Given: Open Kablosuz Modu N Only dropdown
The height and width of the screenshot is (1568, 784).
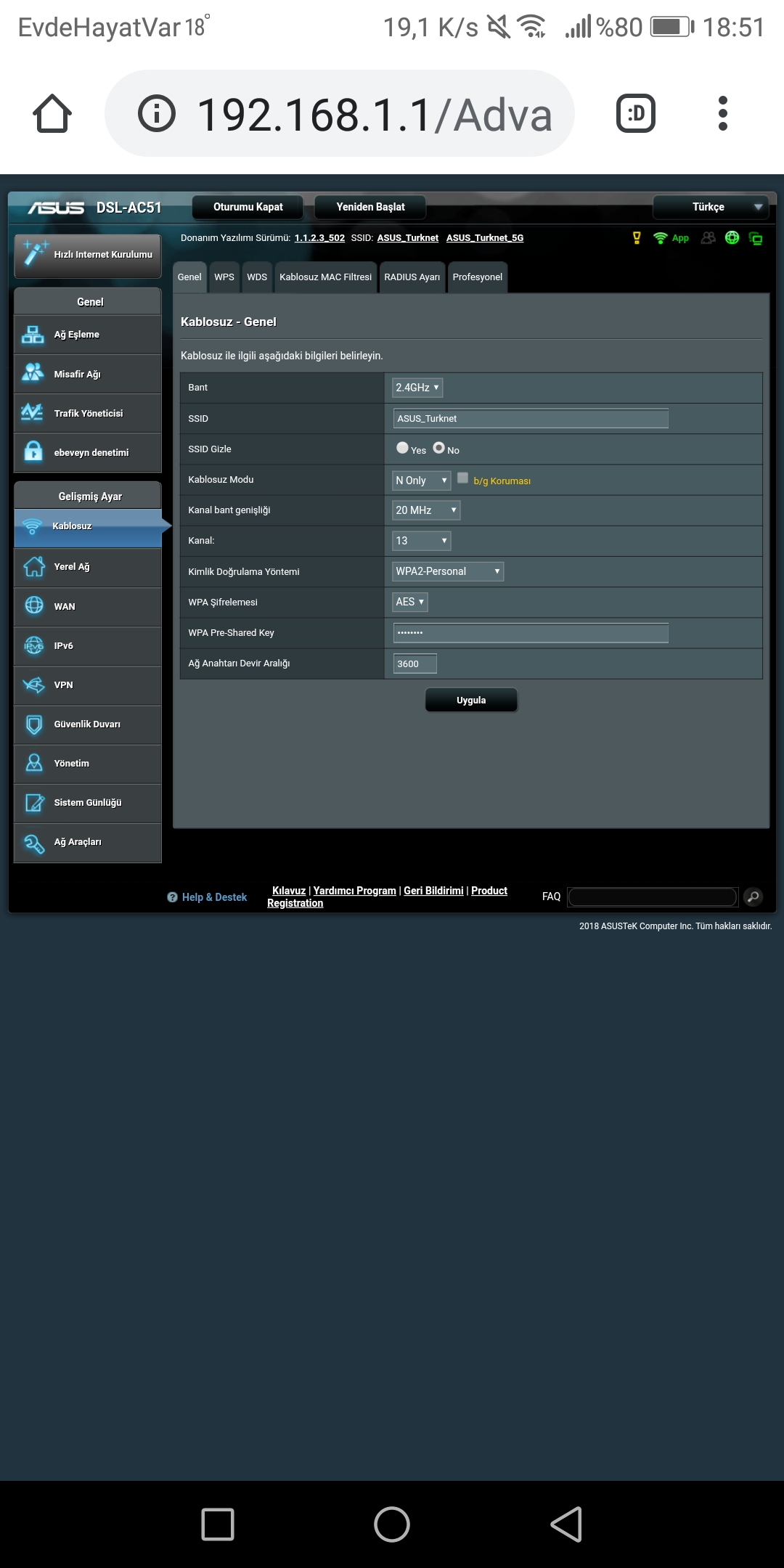Looking at the screenshot, I should tap(422, 480).
